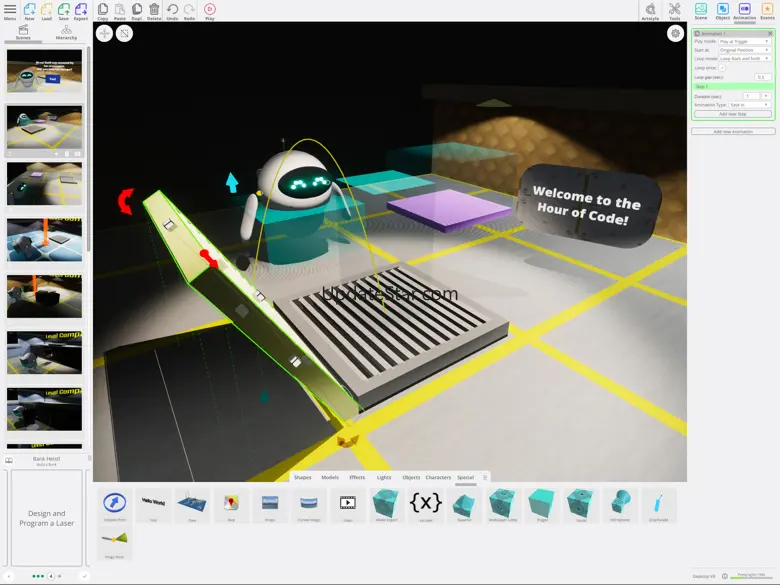Switch to the Scenes tab
This screenshot has height=585, width=780.
(x=23, y=33)
